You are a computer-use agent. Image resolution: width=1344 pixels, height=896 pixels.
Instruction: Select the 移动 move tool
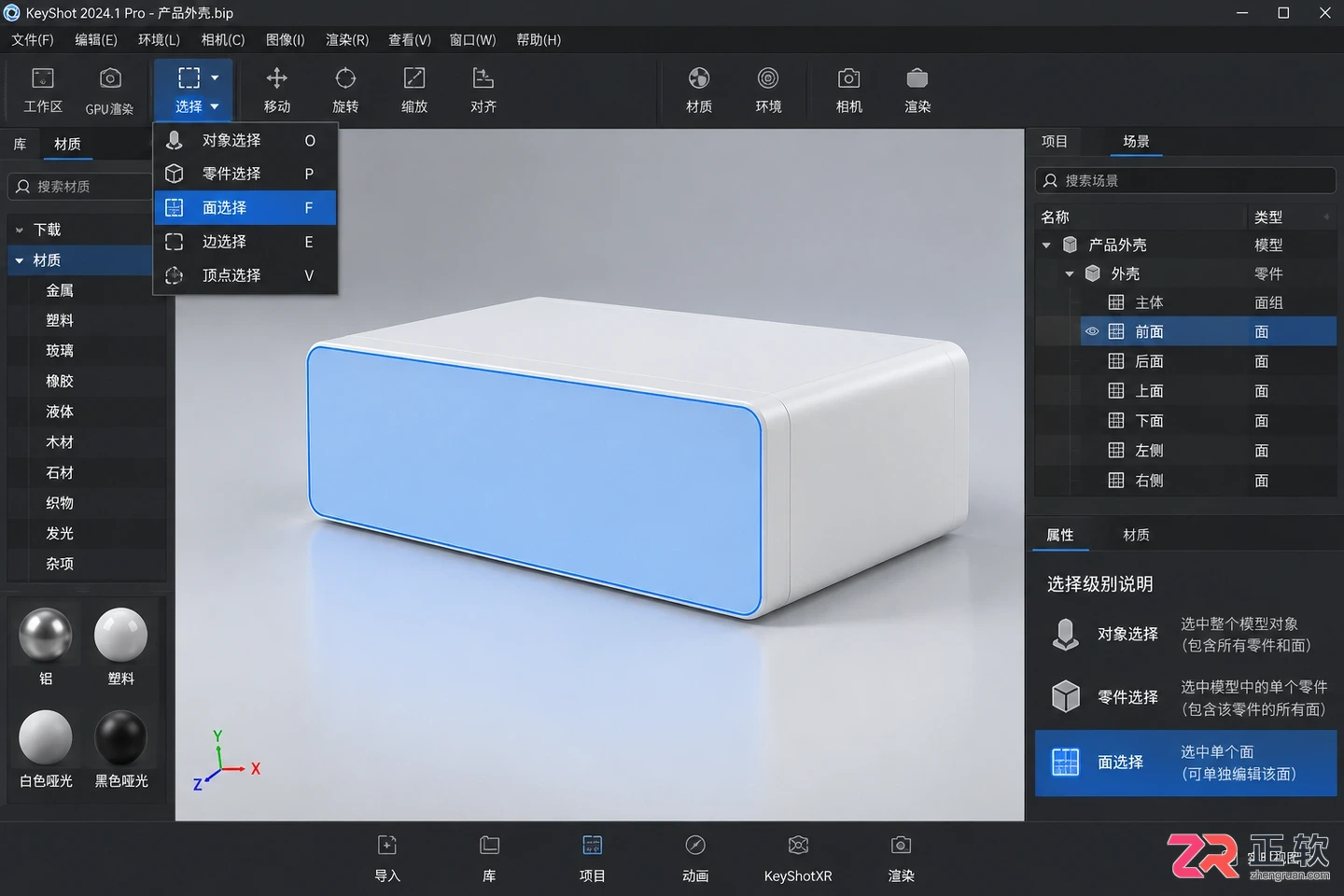277,91
